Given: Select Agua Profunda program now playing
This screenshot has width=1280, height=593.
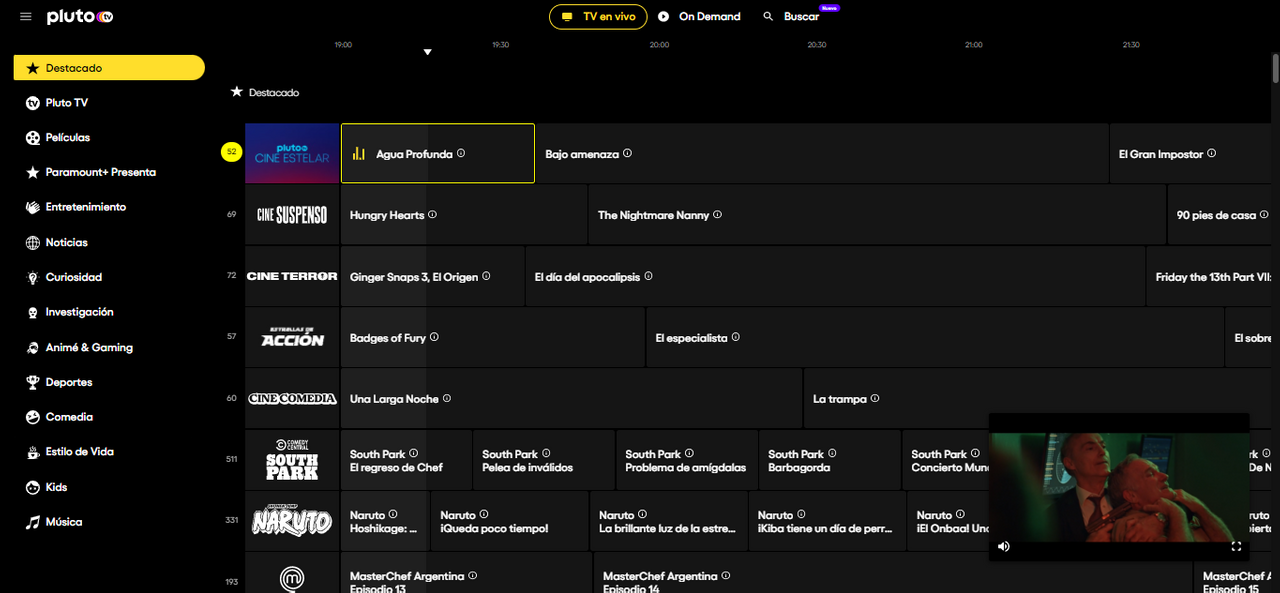Looking at the screenshot, I should pos(438,154).
